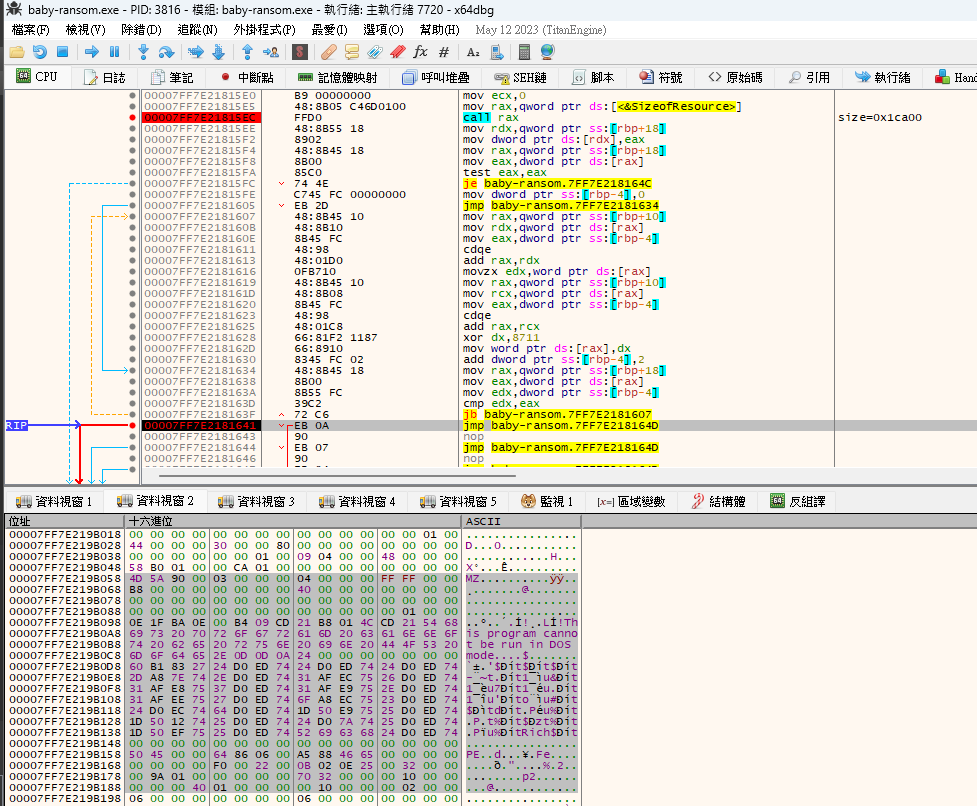Step over using the curved-arrow icon
Viewport: 977px width, 806px height.
(166, 52)
